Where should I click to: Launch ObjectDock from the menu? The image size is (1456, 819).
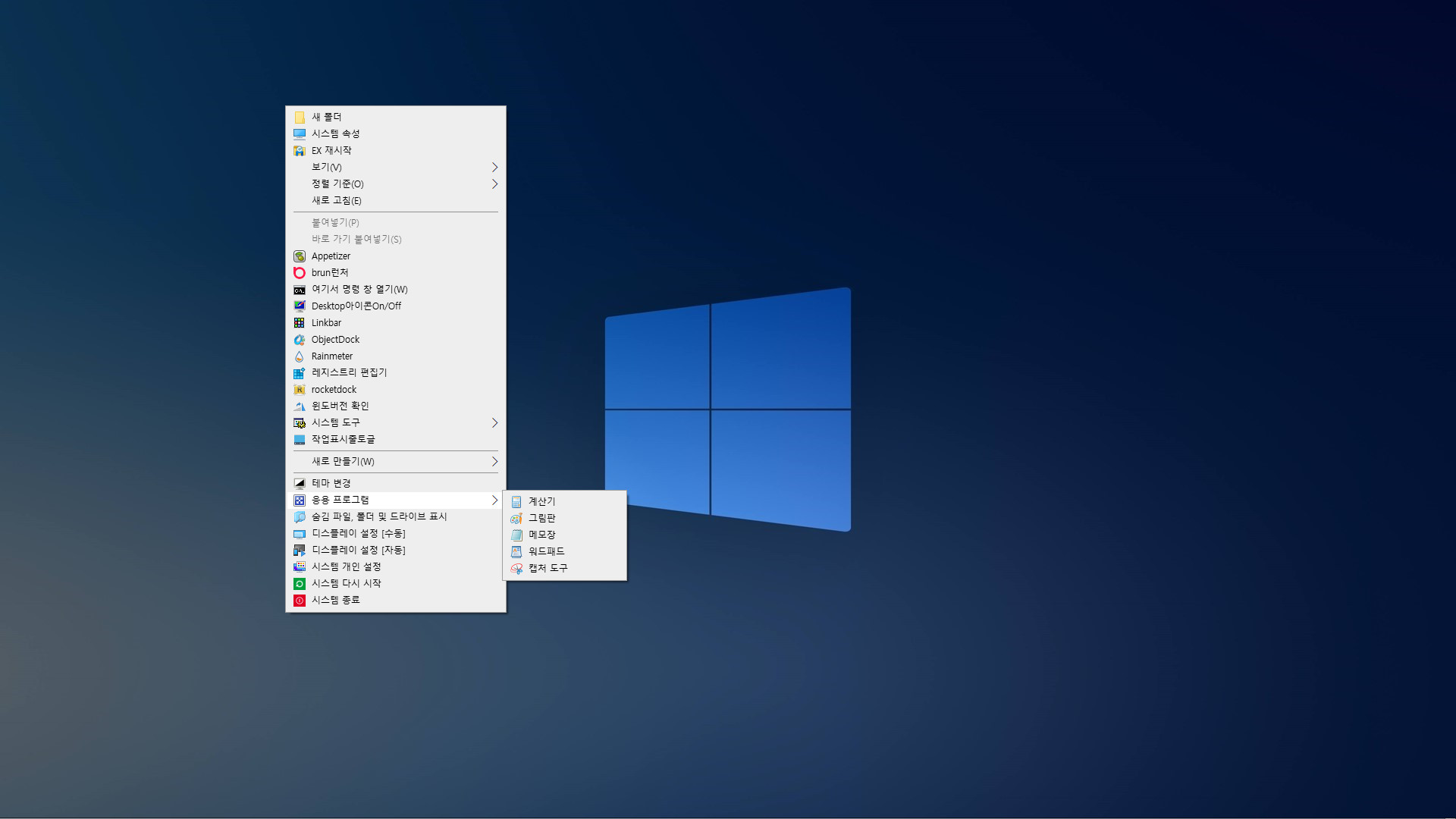click(x=395, y=339)
